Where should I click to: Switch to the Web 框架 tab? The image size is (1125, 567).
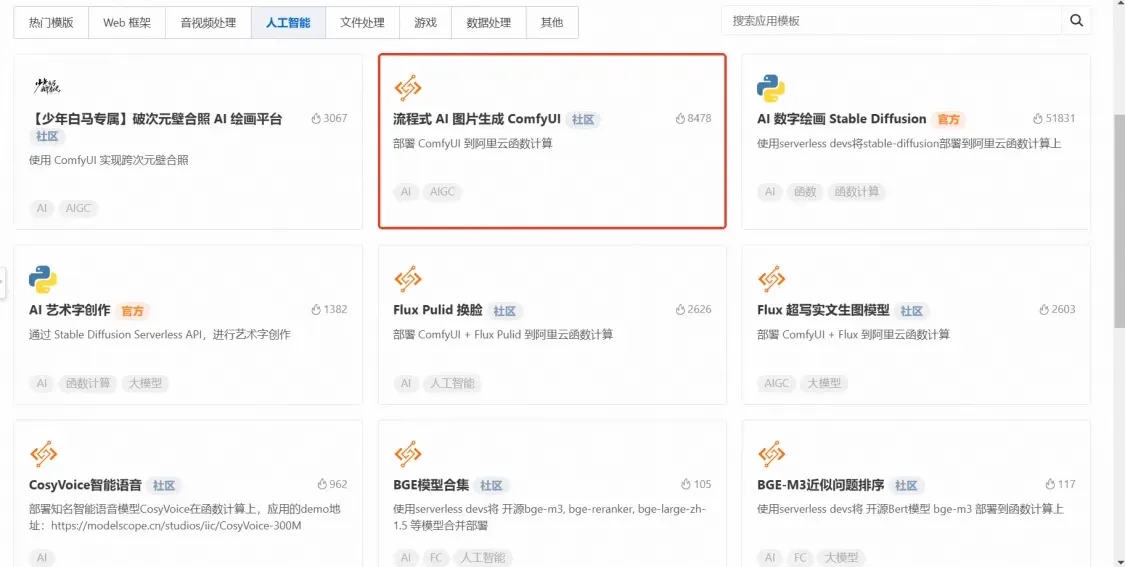pyautogui.click(x=127, y=22)
